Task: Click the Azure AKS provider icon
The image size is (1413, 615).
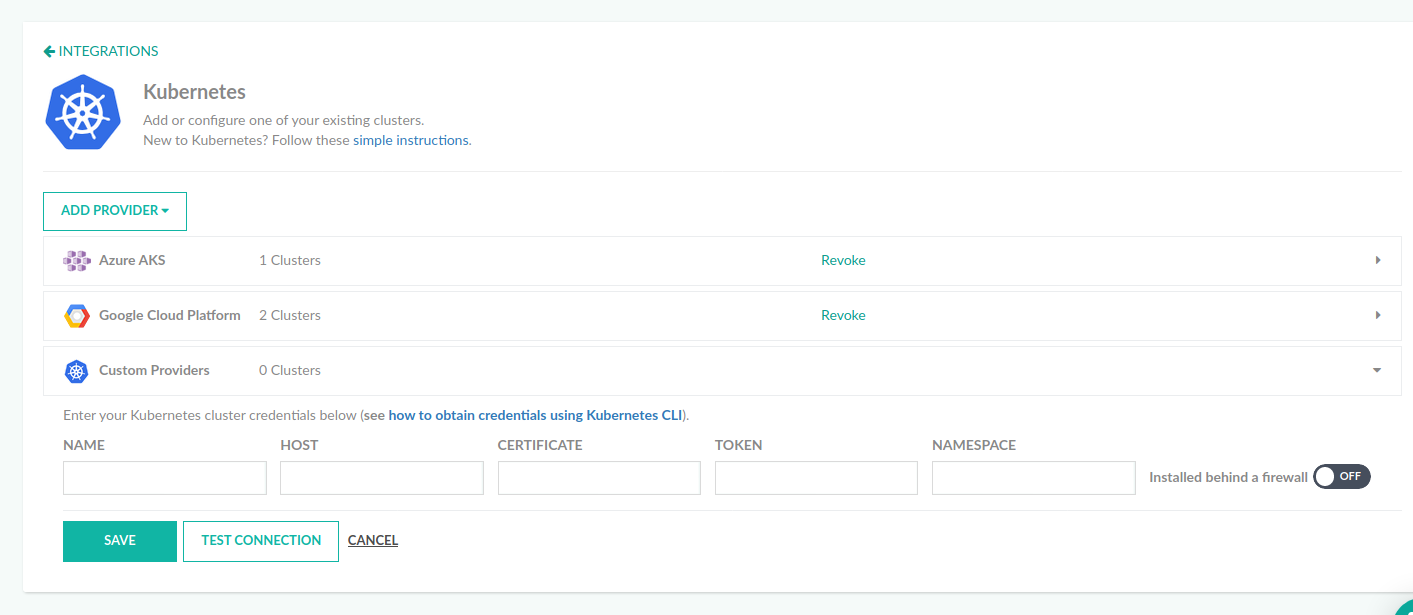Action: (x=77, y=261)
